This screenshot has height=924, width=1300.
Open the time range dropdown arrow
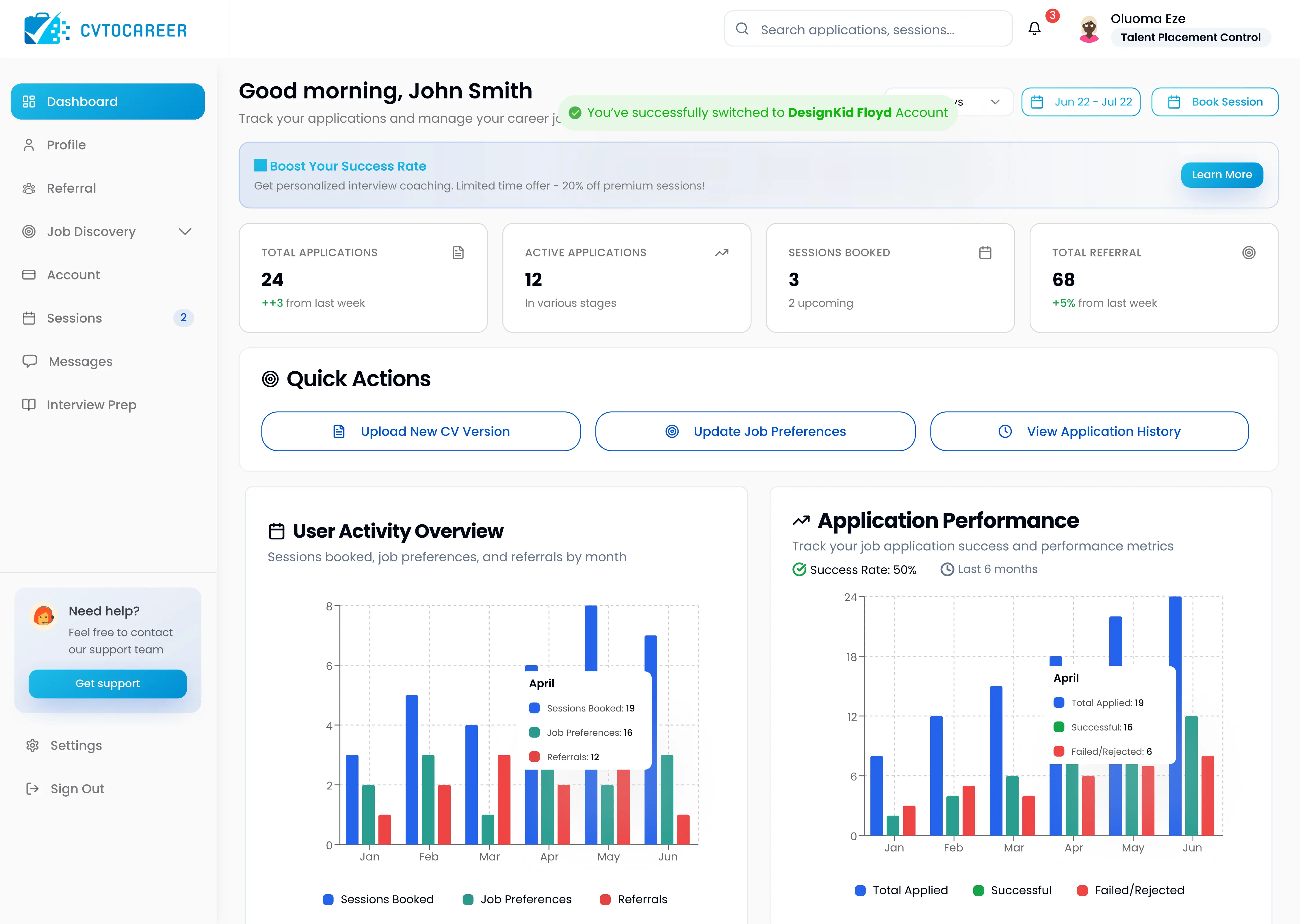click(995, 102)
